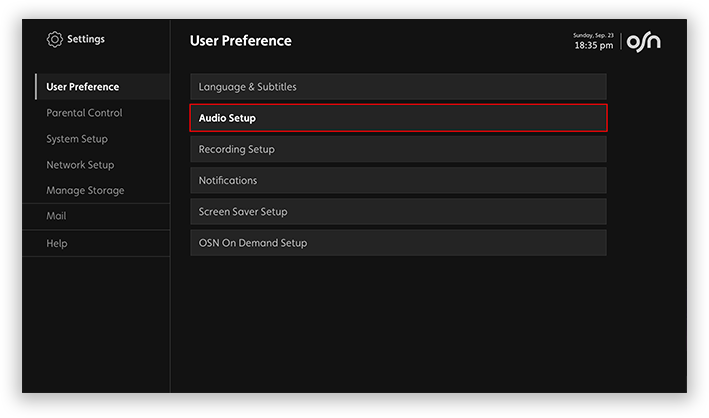
Task: Go to System Setup in sidebar
Action: pyautogui.click(x=77, y=139)
